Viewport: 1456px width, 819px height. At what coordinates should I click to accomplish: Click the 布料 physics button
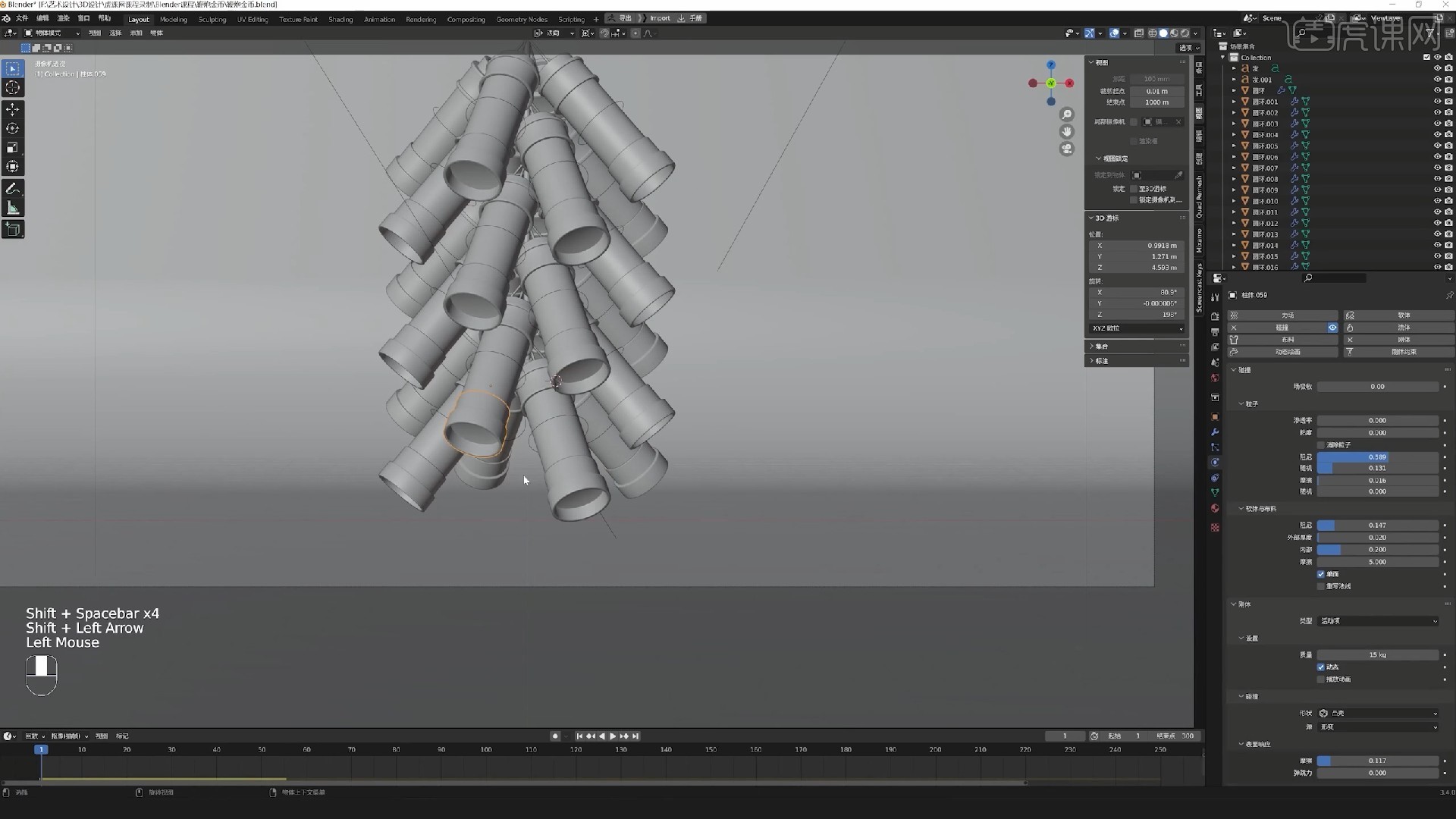(1283, 340)
